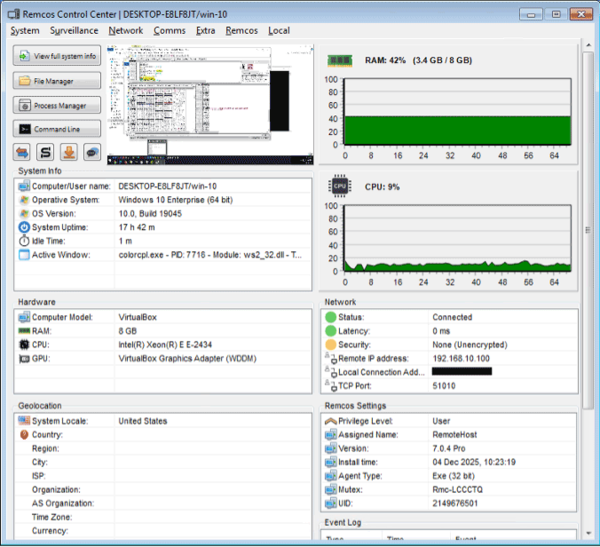600x547 pixels.
Task: Click the clock icon beside Idle Time
Action: coord(25,241)
